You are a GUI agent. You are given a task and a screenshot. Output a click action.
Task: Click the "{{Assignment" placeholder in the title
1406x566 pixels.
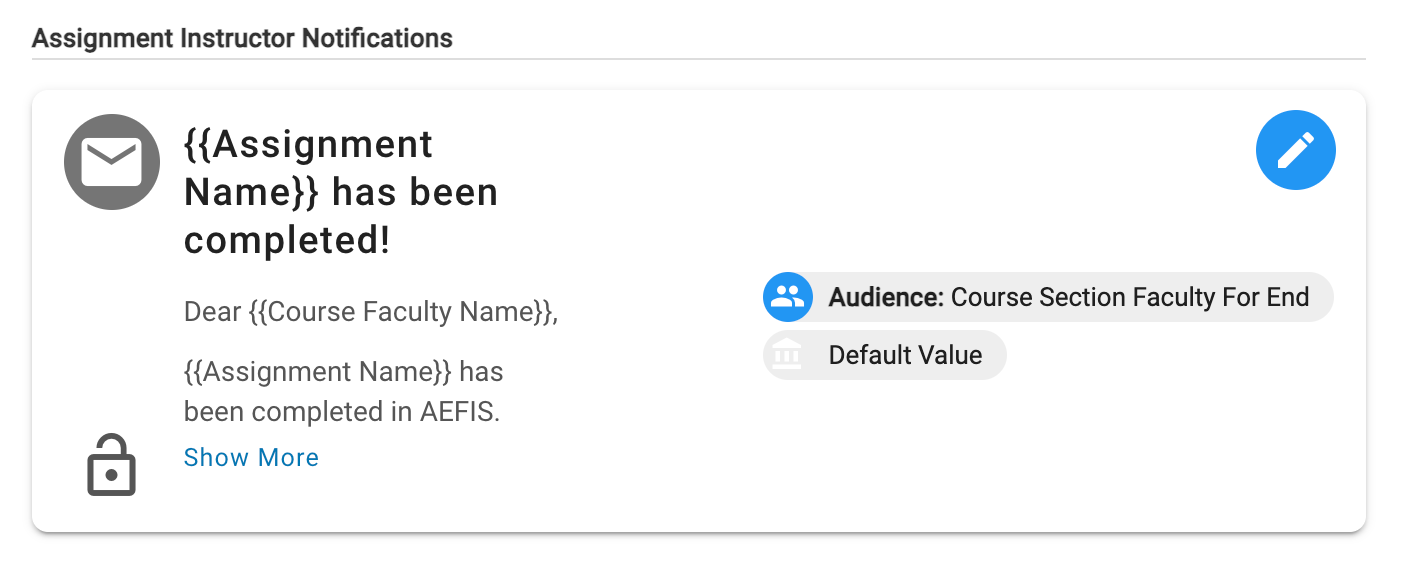[x=308, y=144]
